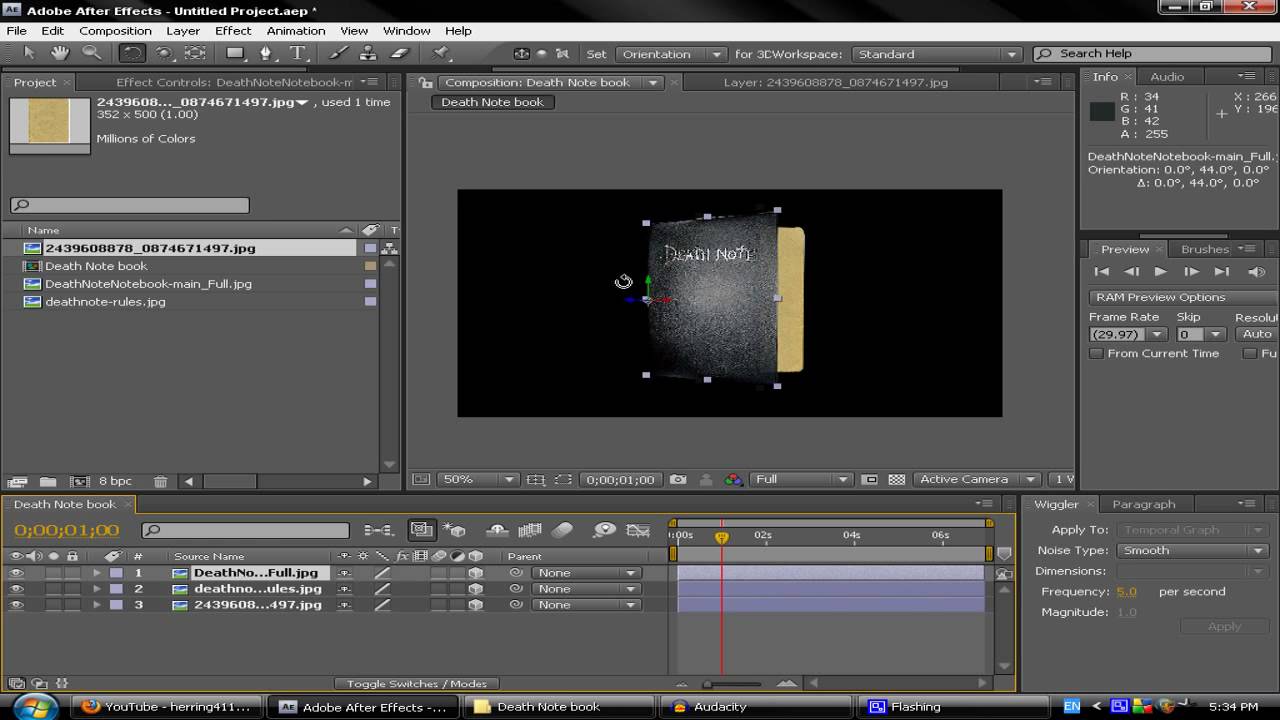Hide layer 1 DeathNo...Full.jpg with its eye
The image size is (1280, 720).
16,573
